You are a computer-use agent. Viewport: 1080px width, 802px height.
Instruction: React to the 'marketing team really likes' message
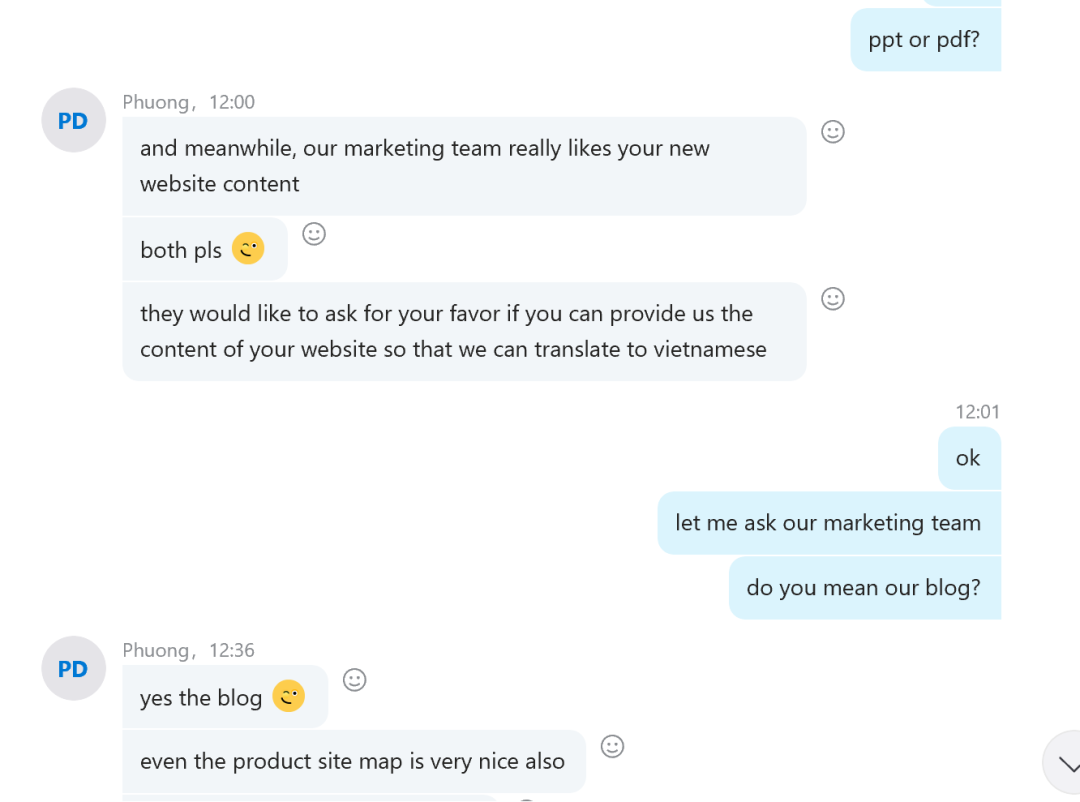(833, 132)
